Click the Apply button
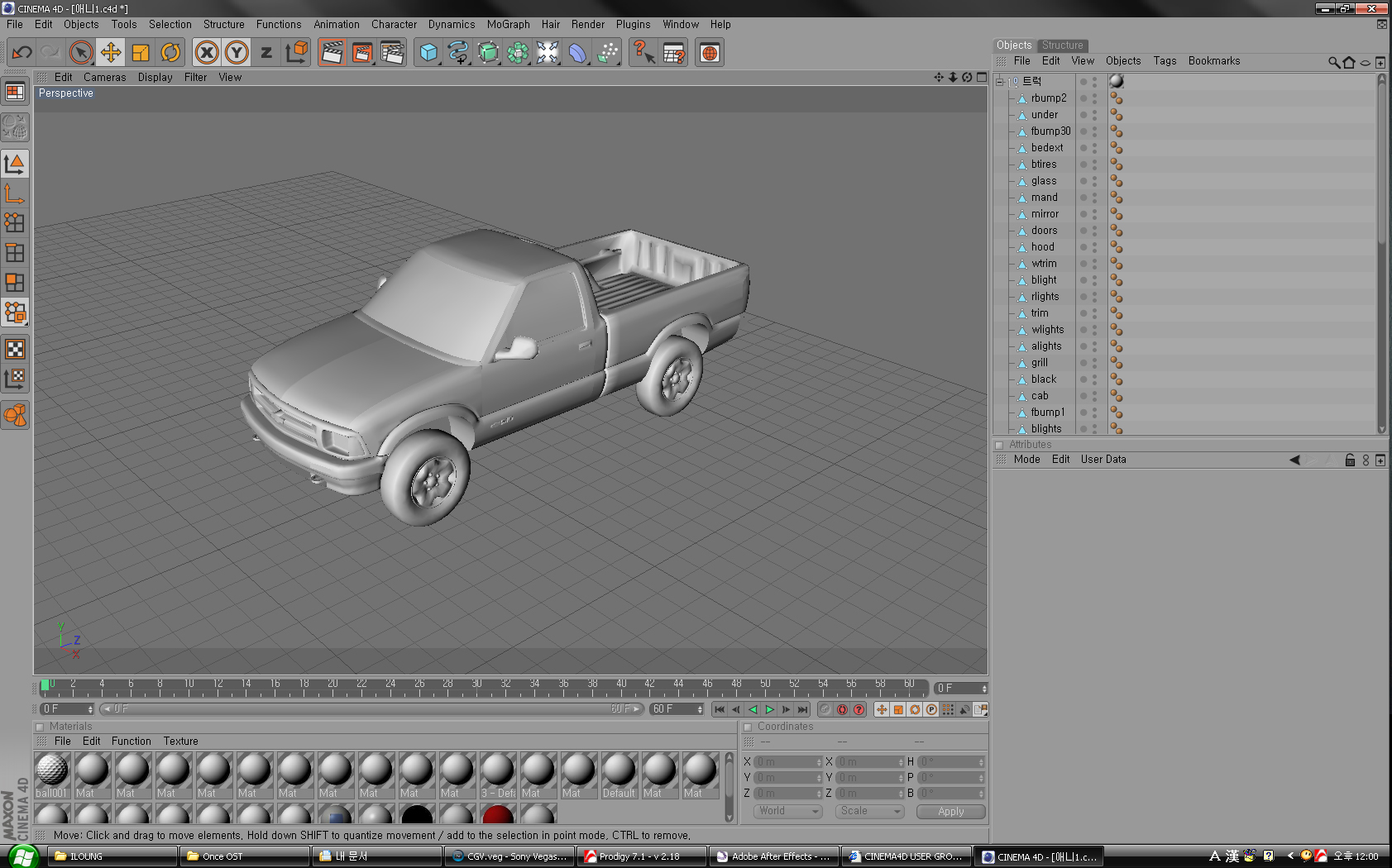Image resolution: width=1392 pixels, height=868 pixels. coord(951,812)
